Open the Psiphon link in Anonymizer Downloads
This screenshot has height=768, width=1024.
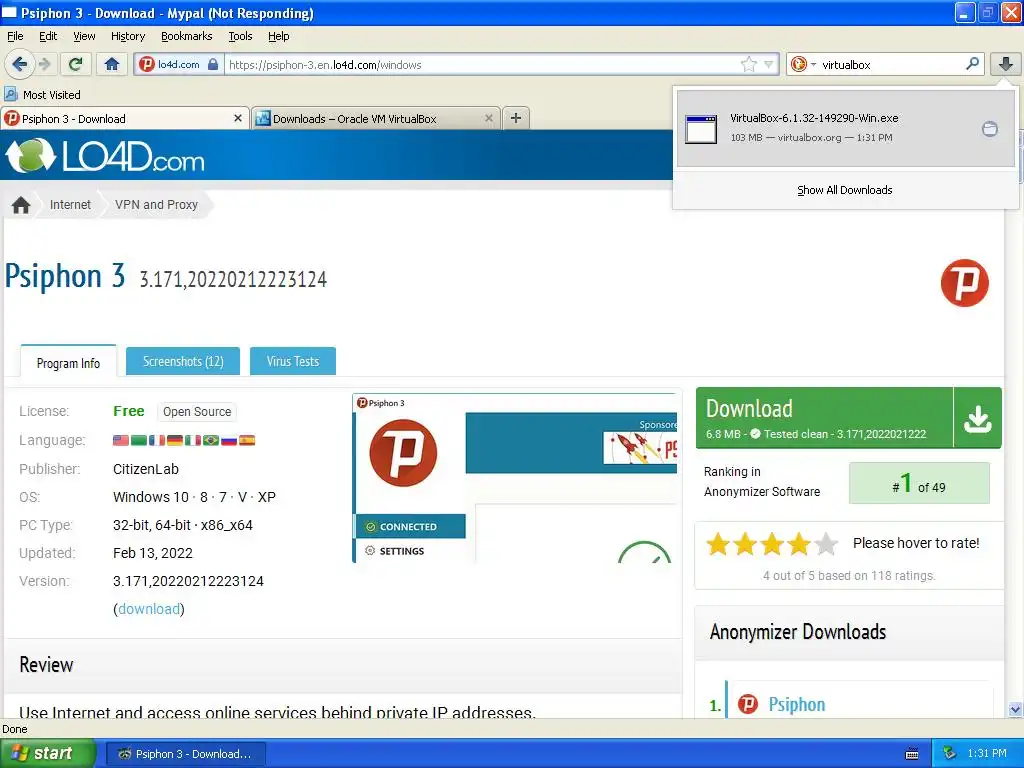(x=797, y=704)
